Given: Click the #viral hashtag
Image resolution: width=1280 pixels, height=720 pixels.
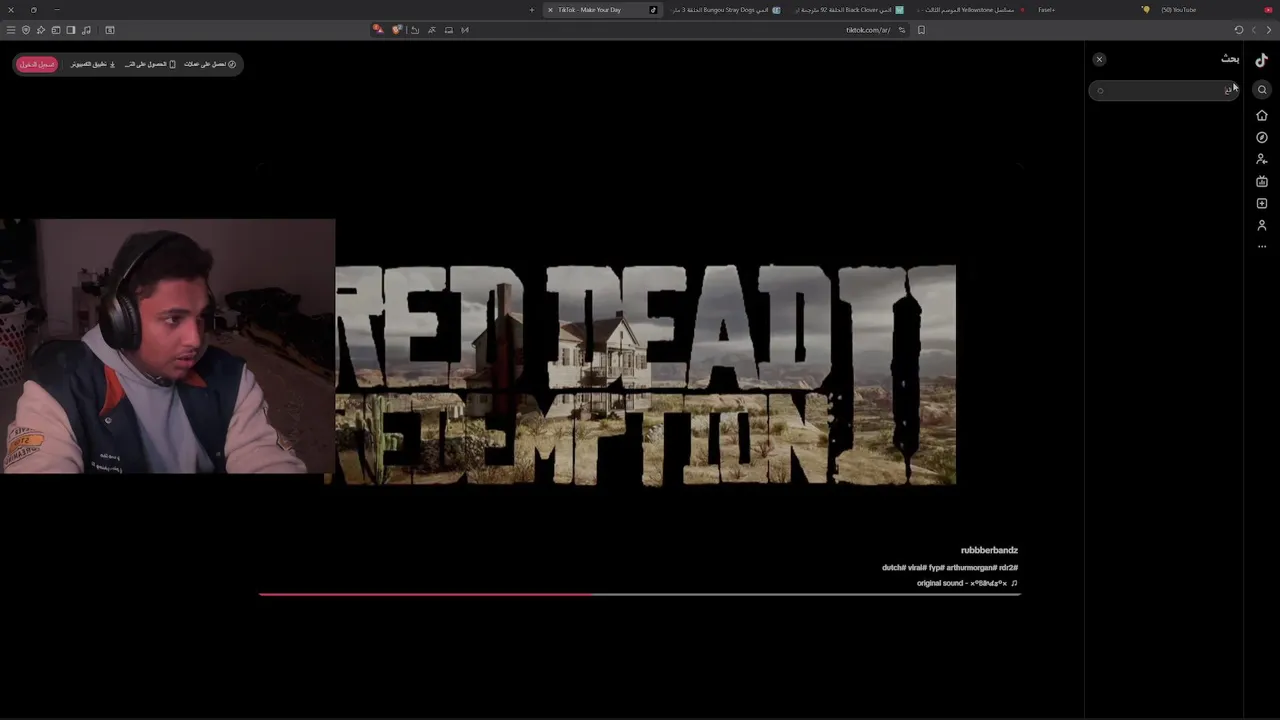Looking at the screenshot, I should tap(916, 567).
